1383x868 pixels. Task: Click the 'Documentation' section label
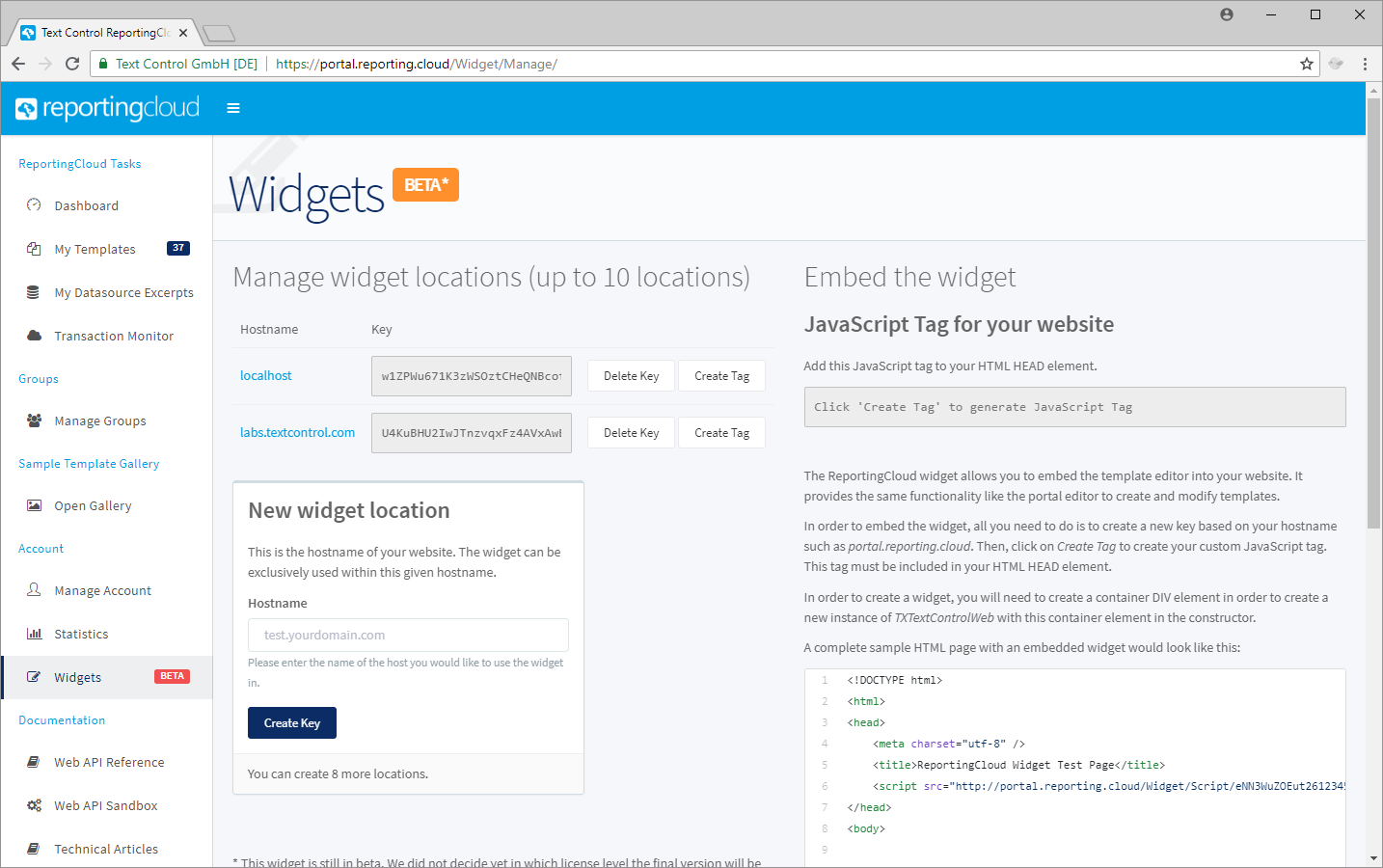[x=62, y=720]
